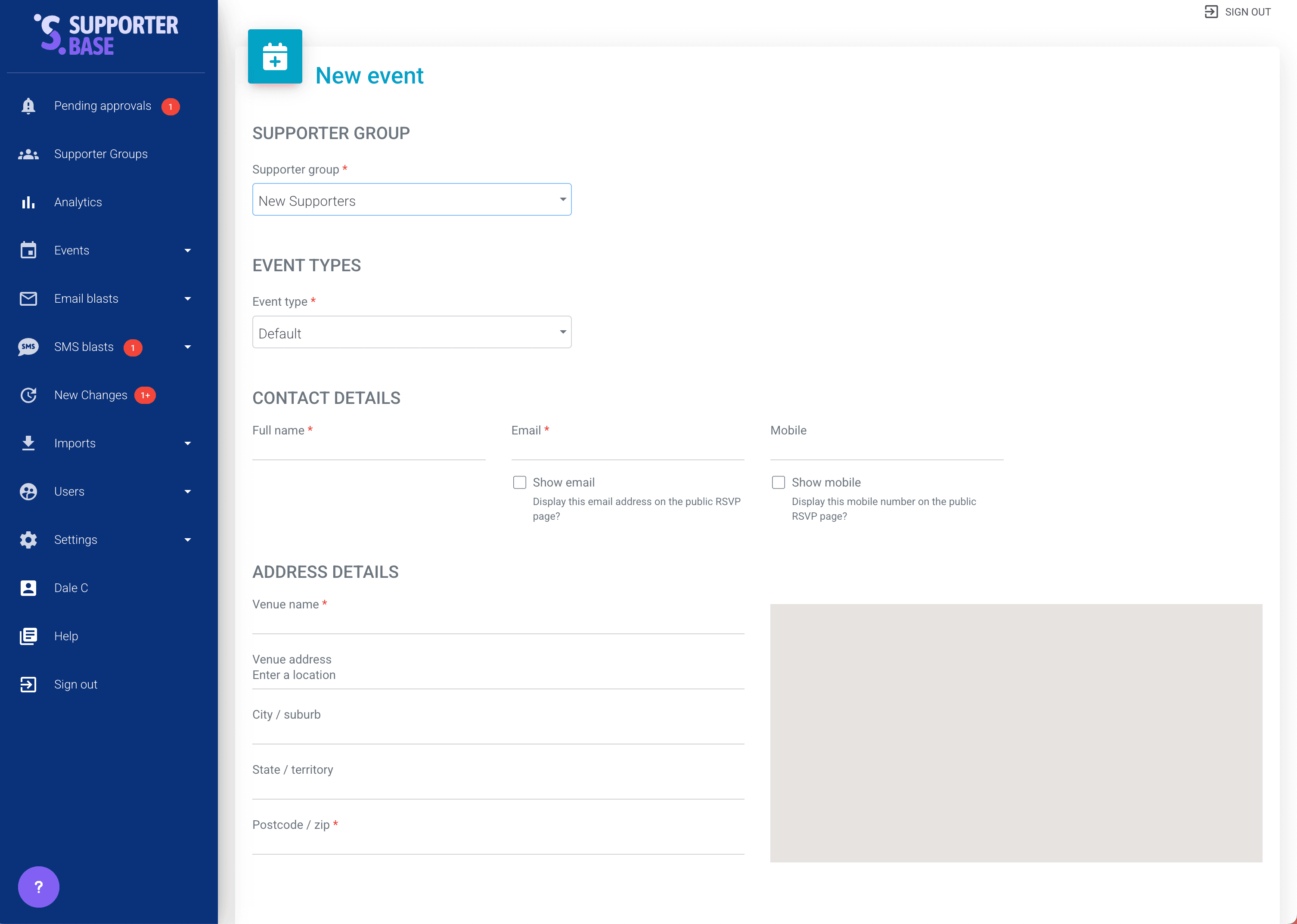
Task: Click the SMS blasts speech bubble icon
Action: (x=28, y=347)
